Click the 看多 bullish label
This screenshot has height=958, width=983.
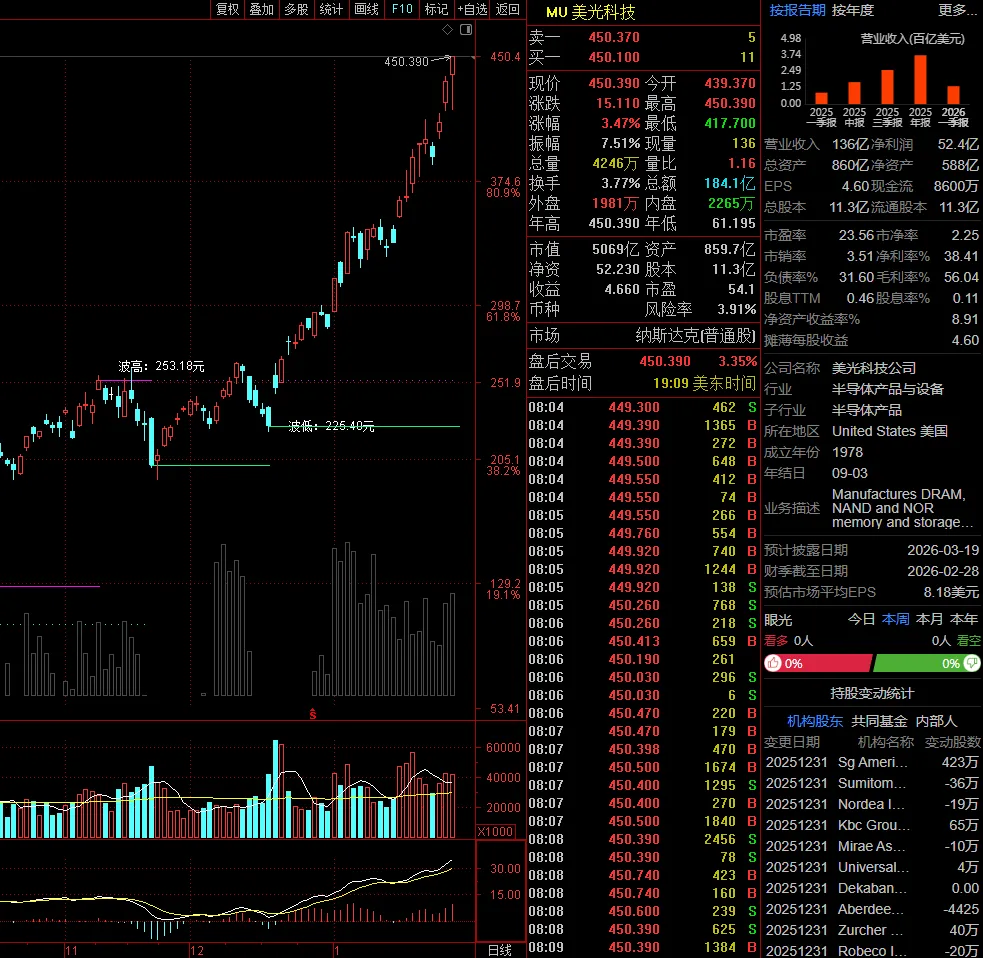[x=776, y=641]
